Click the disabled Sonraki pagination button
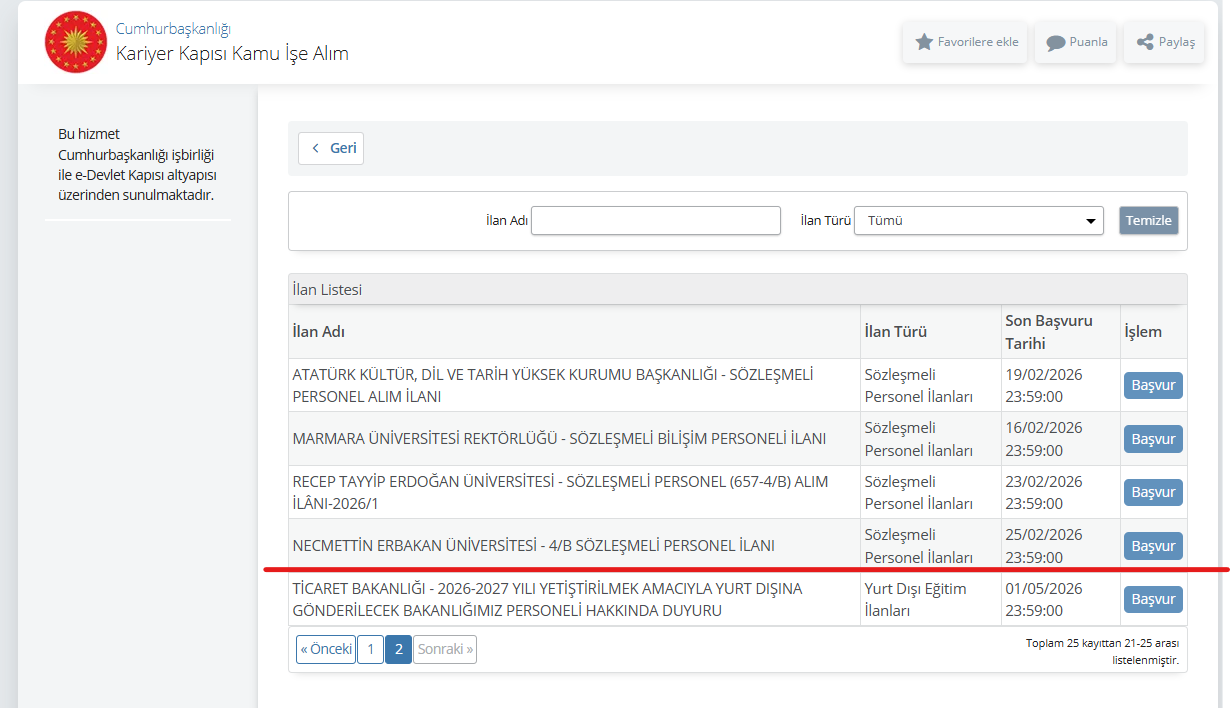 click(x=445, y=649)
